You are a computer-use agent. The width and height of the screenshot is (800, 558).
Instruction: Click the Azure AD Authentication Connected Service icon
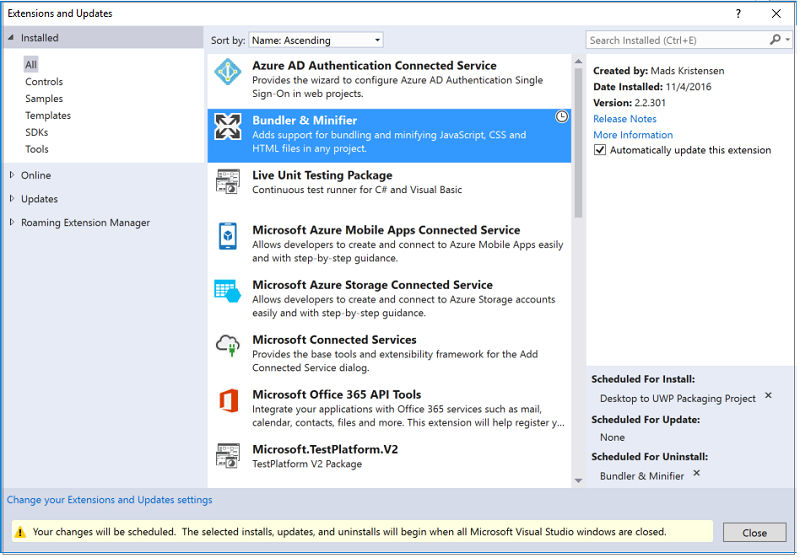click(228, 72)
